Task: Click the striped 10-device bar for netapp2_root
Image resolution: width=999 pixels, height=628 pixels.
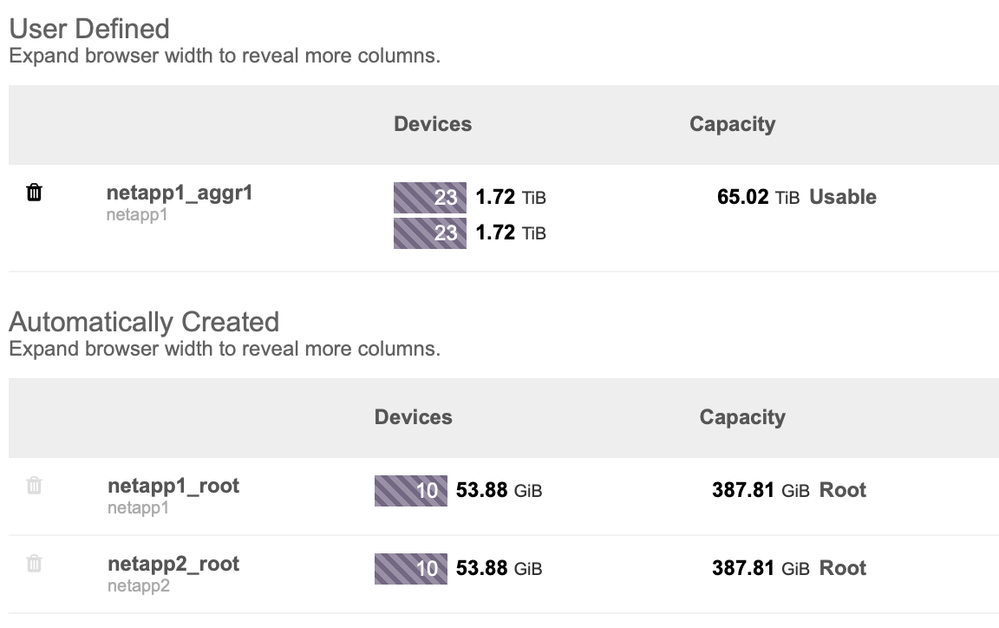Action: click(x=411, y=568)
